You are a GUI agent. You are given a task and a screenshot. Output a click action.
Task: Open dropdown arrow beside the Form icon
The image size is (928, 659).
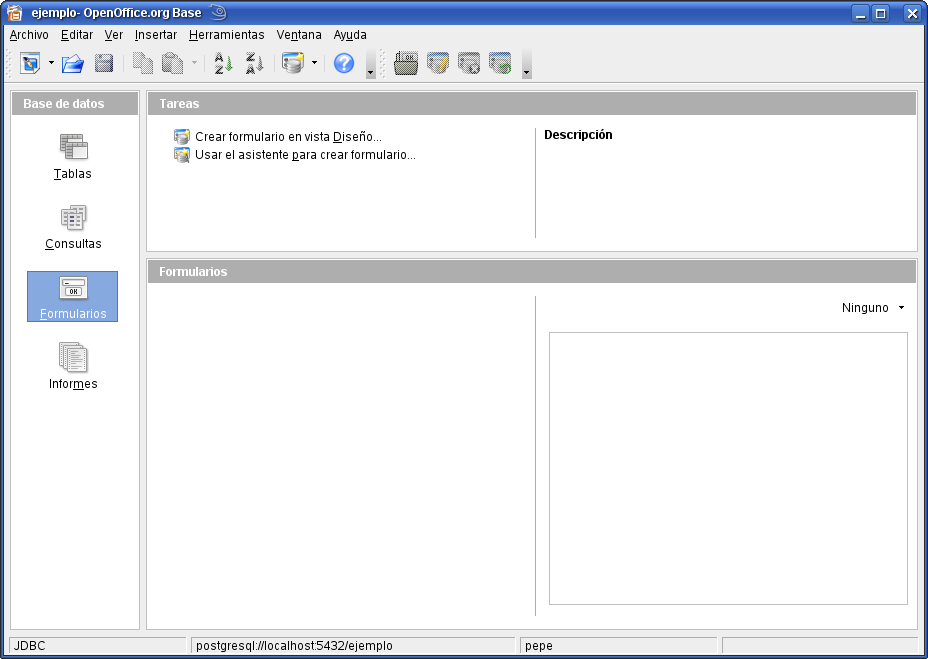tap(314, 63)
